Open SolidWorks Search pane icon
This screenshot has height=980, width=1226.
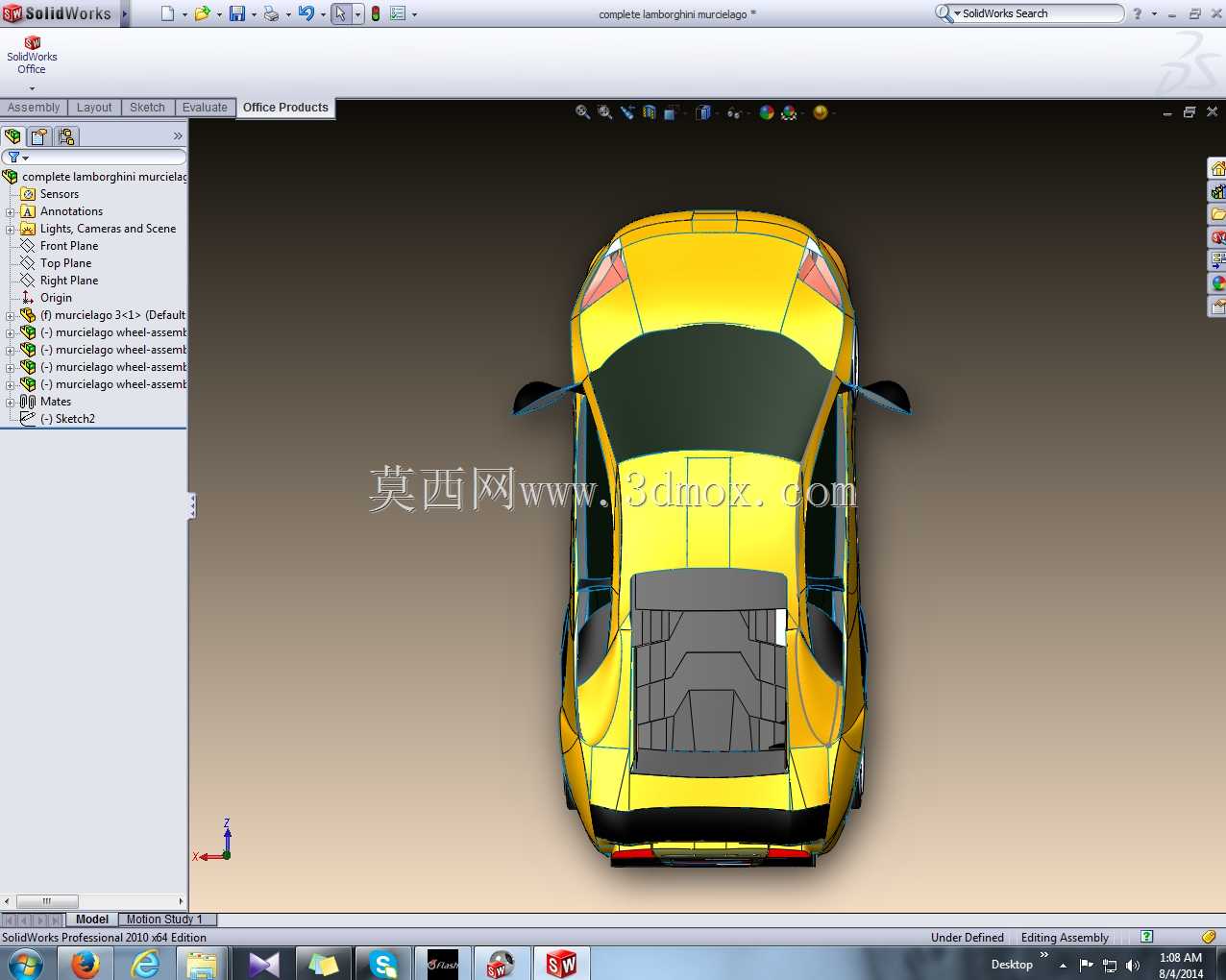pos(1217,237)
